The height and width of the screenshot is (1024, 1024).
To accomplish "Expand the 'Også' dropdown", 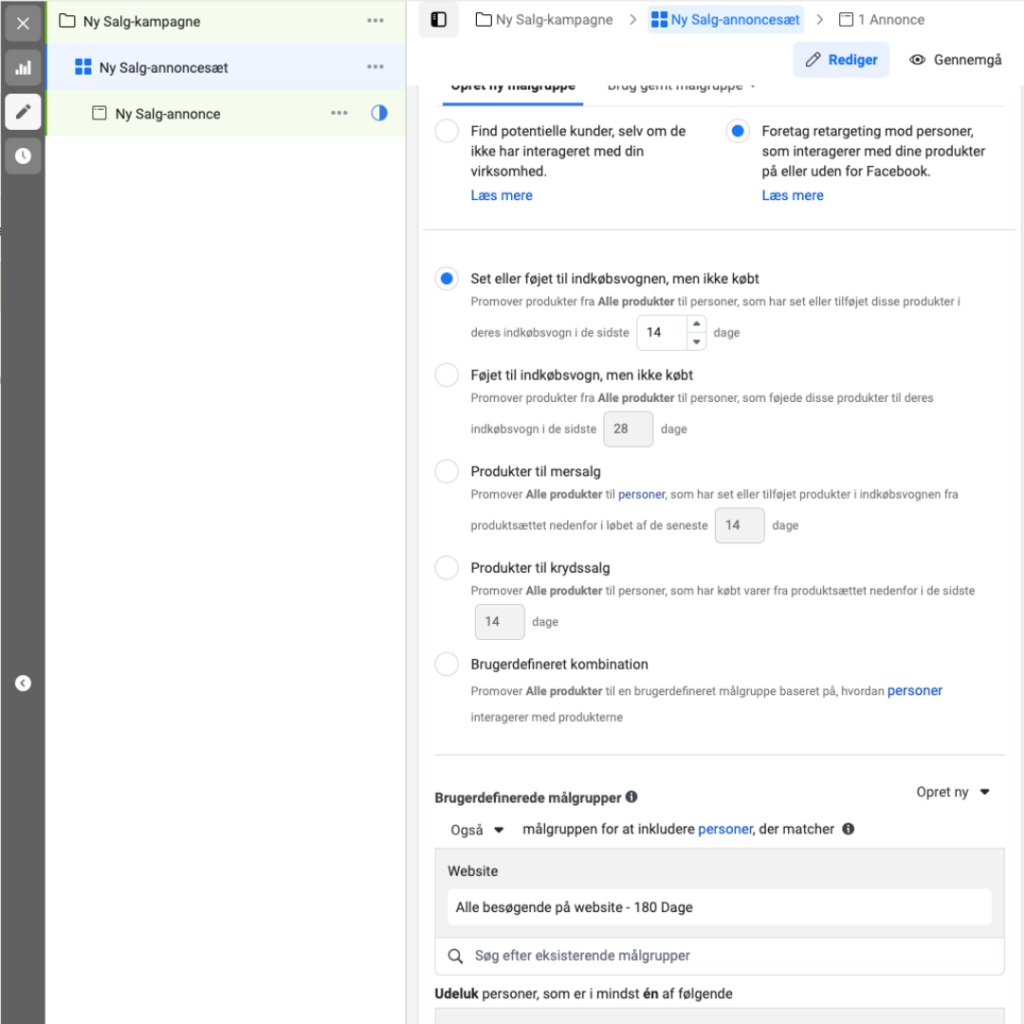I will (477, 830).
